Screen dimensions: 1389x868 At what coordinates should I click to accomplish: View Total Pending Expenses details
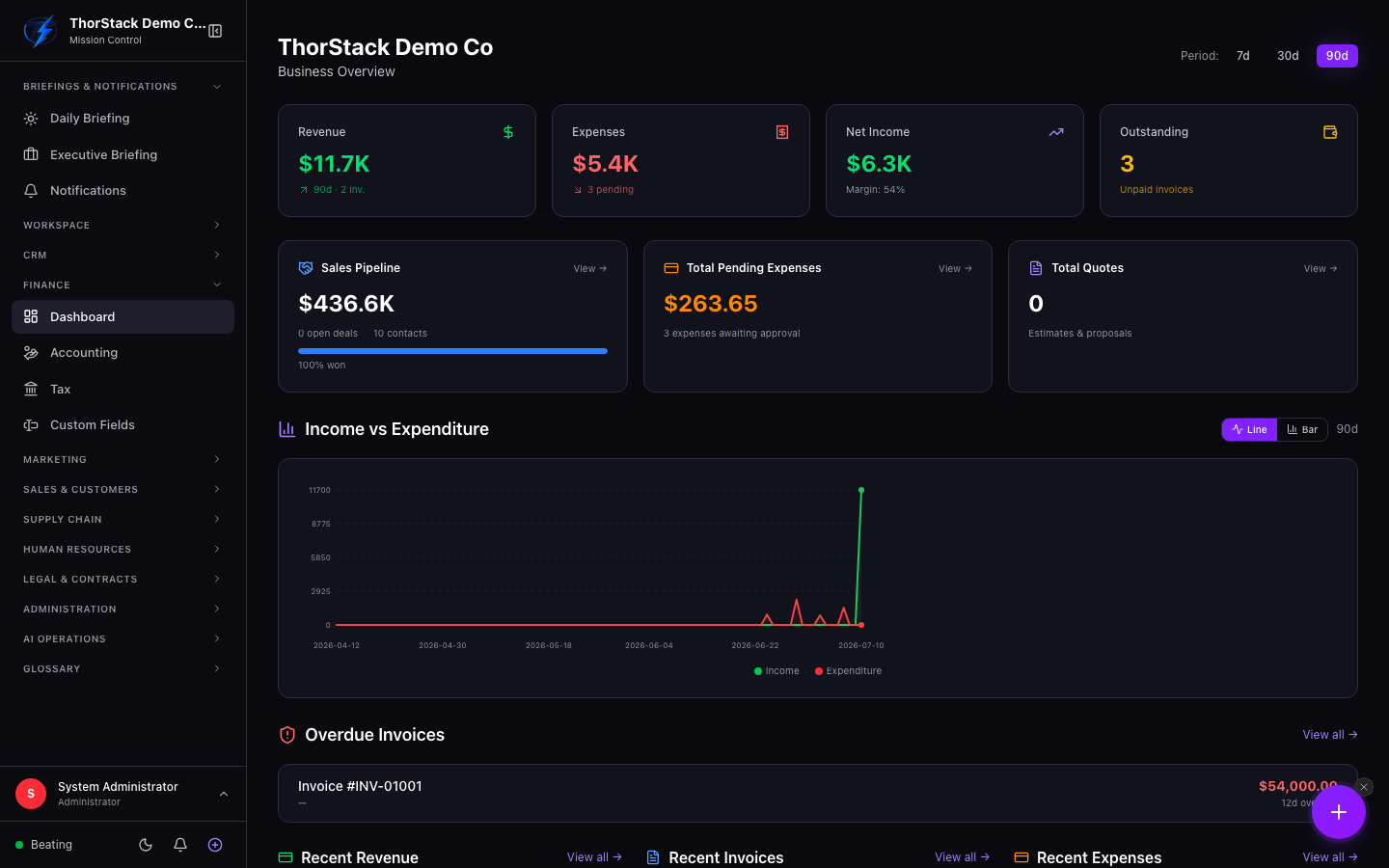click(x=955, y=269)
